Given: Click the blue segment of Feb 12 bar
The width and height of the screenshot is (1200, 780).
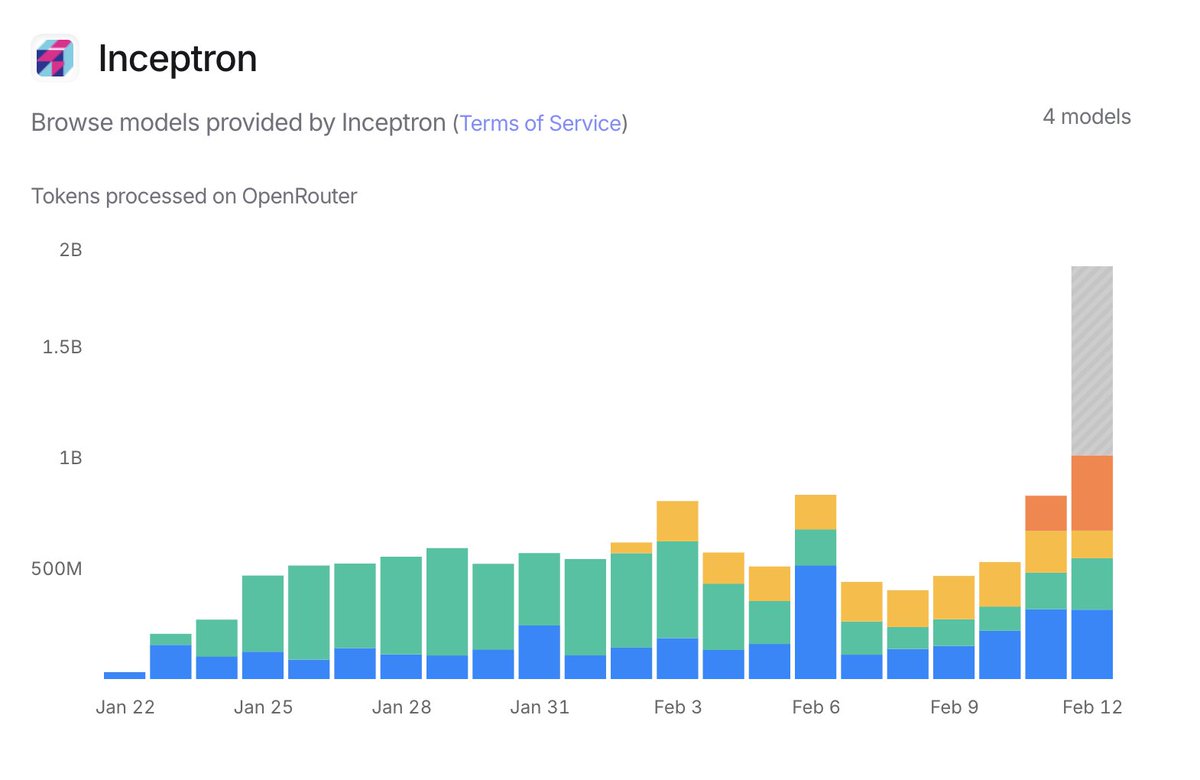Looking at the screenshot, I should tap(1092, 644).
